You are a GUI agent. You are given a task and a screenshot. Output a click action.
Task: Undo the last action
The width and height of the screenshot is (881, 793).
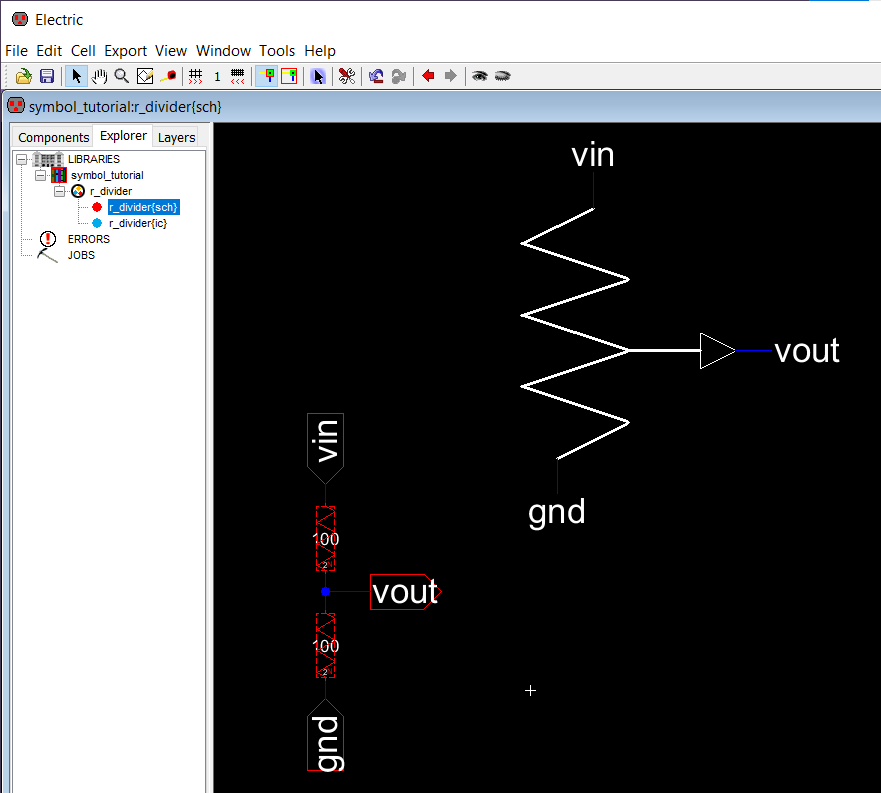tap(376, 76)
